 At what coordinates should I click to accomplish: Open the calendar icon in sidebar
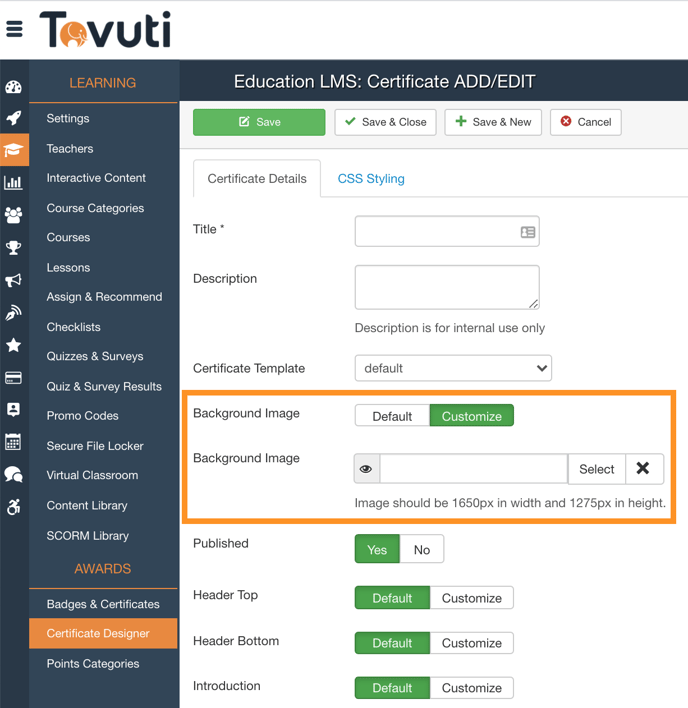(x=13, y=442)
